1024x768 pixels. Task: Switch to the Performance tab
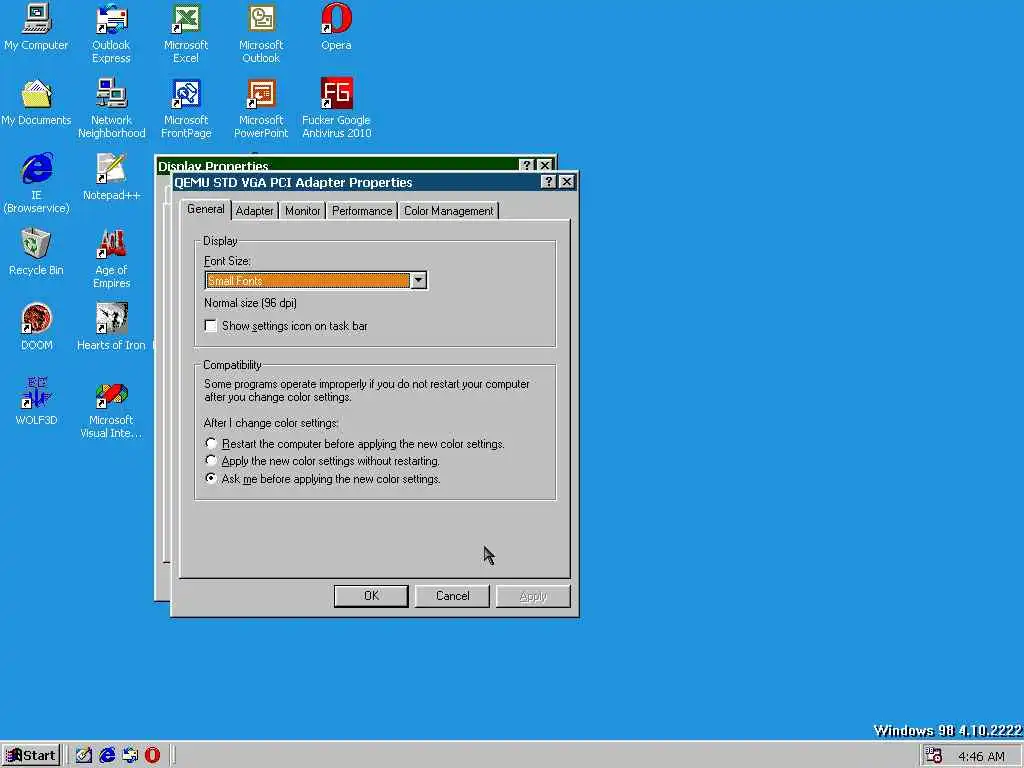pos(362,211)
